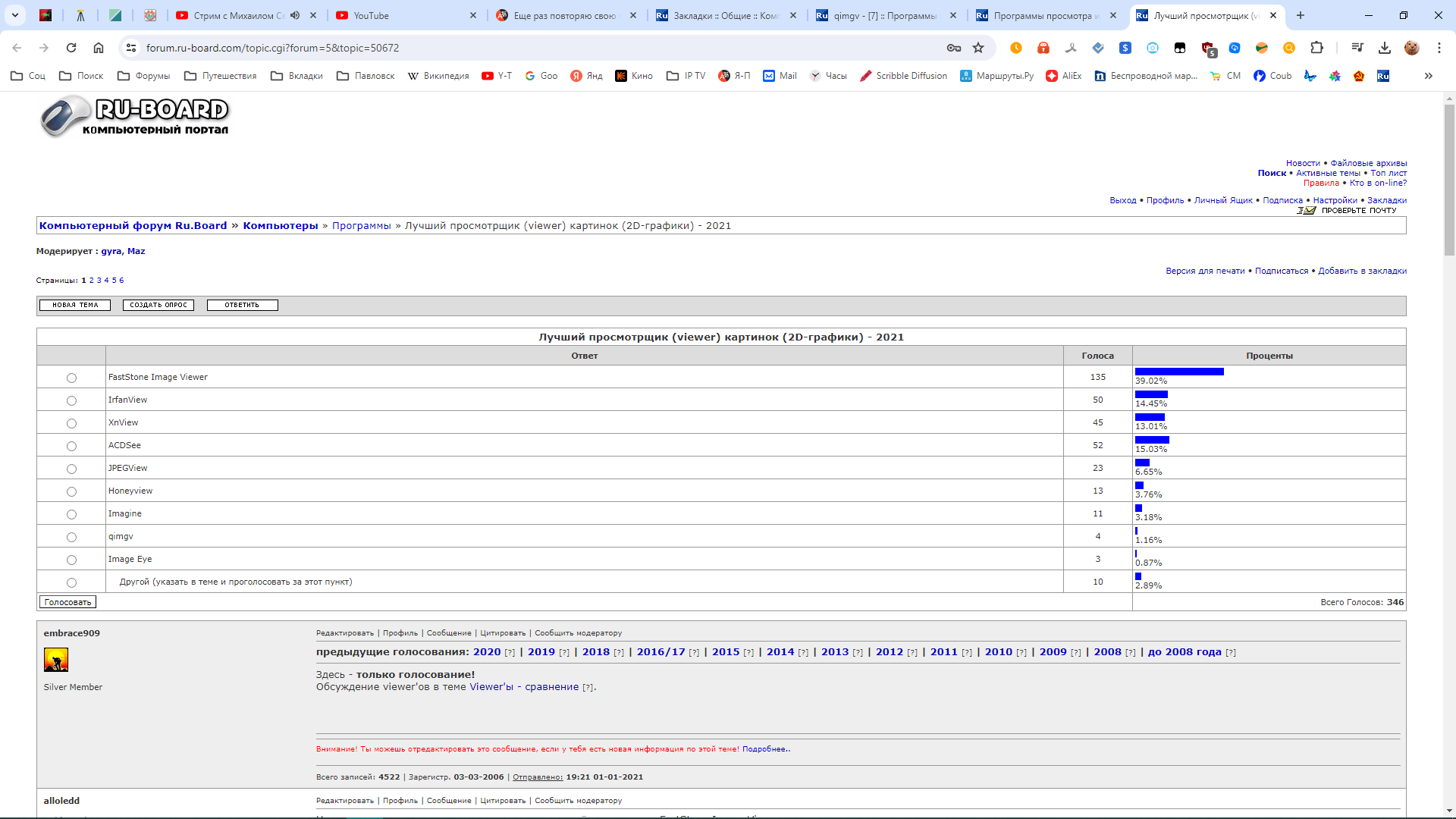
Task: Expand hidden bookmarks with double chevron
Action: (1429, 76)
